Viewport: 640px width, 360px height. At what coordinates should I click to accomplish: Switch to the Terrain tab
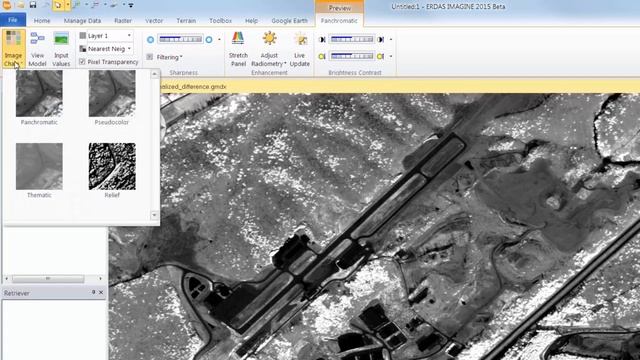click(x=186, y=20)
